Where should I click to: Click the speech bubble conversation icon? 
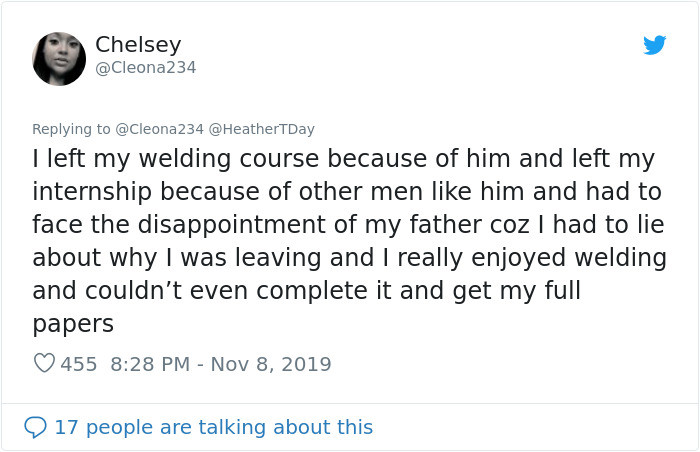point(36,427)
